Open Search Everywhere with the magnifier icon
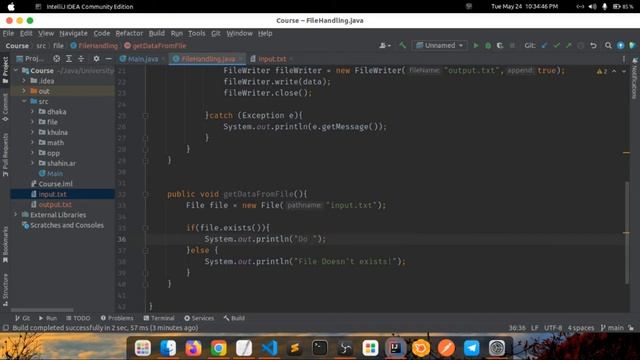The image size is (640, 360). click(608, 46)
